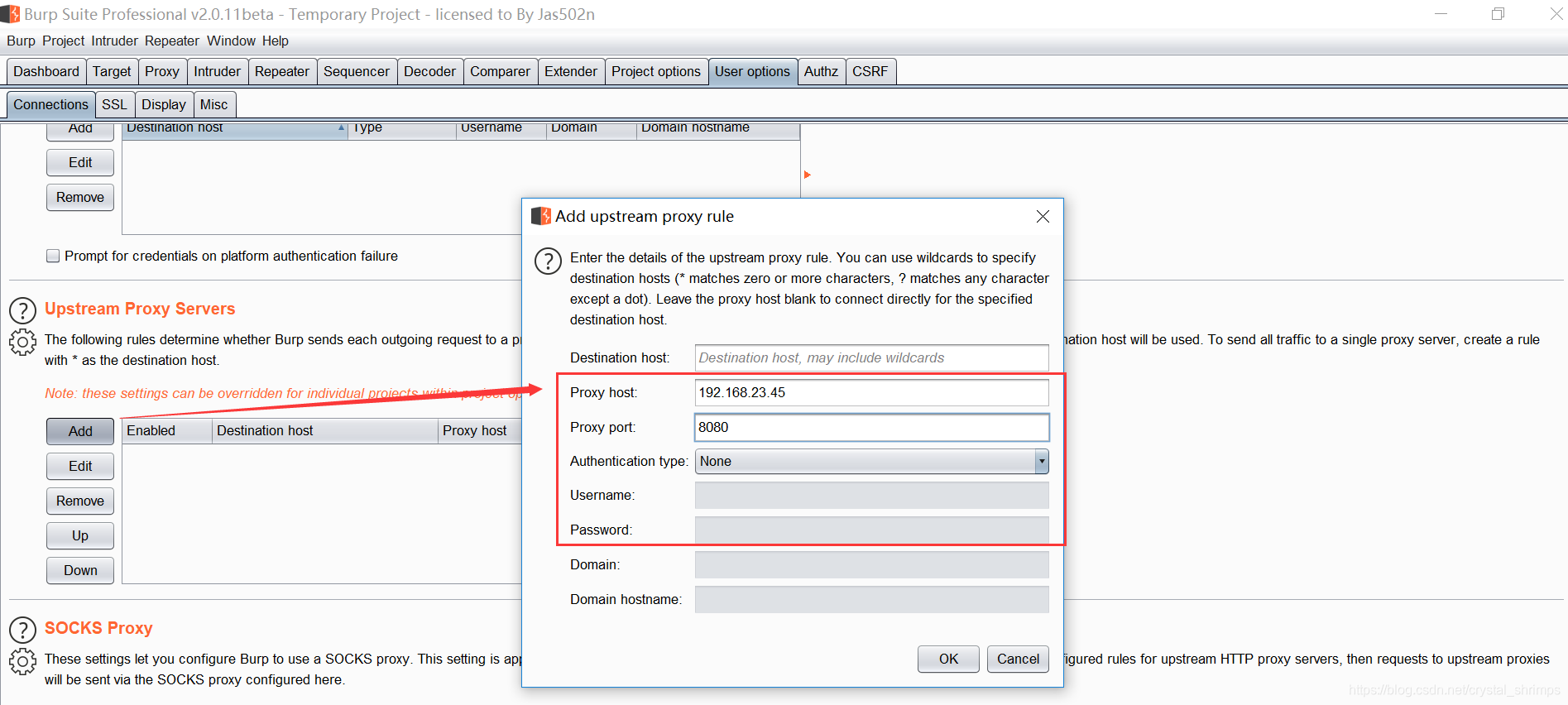Move upstream proxy rule Up

click(x=80, y=535)
